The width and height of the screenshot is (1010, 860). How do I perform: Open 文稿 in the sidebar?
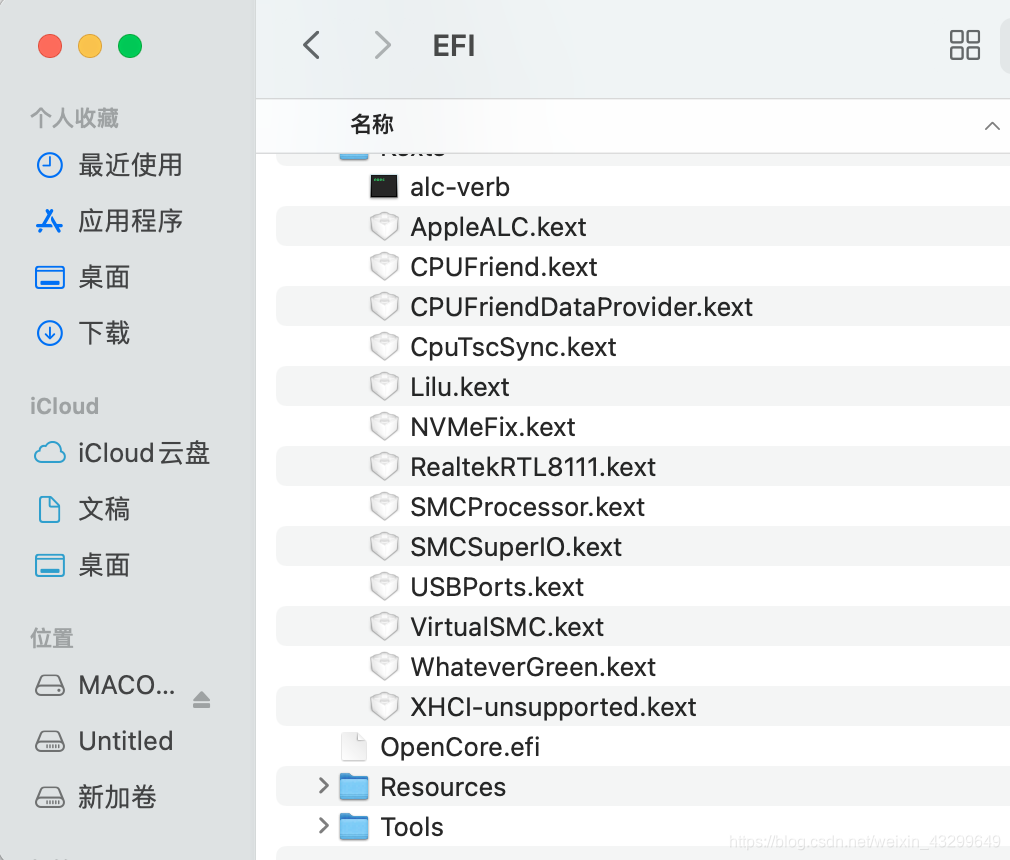tap(104, 509)
